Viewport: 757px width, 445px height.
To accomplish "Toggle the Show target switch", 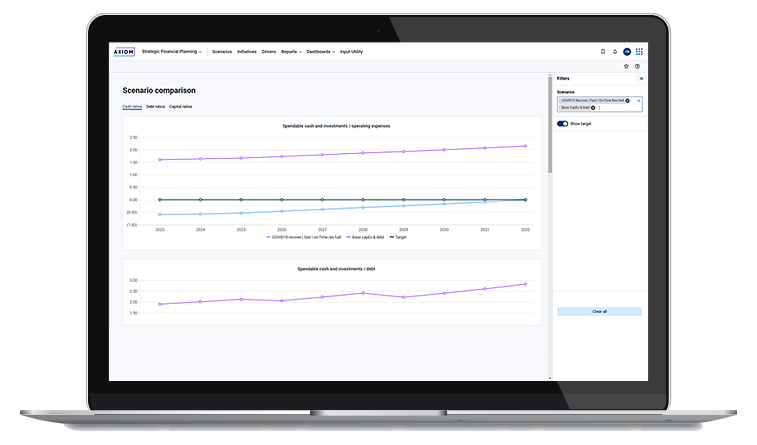I will 562,124.
